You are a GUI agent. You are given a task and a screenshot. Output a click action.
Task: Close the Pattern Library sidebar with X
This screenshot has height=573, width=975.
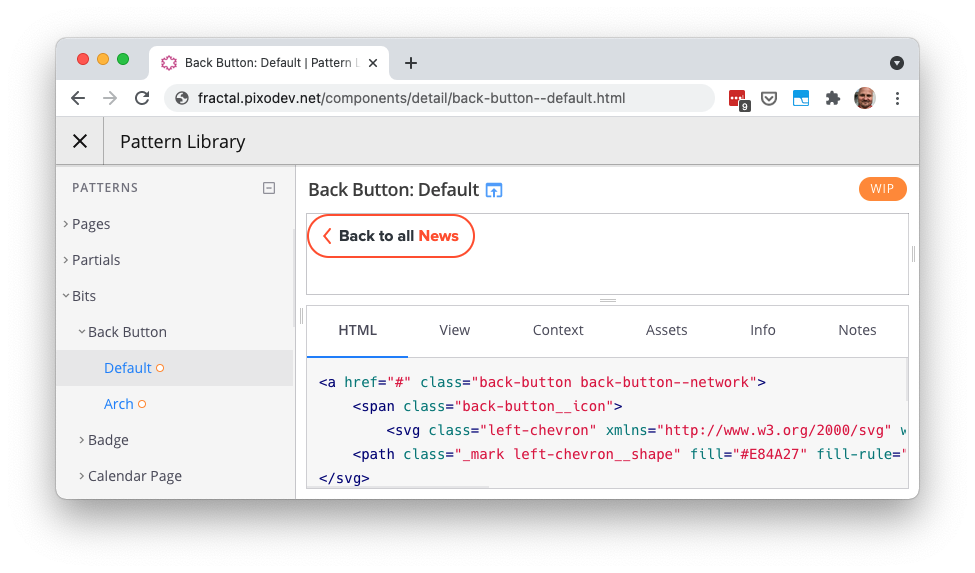(x=80, y=141)
